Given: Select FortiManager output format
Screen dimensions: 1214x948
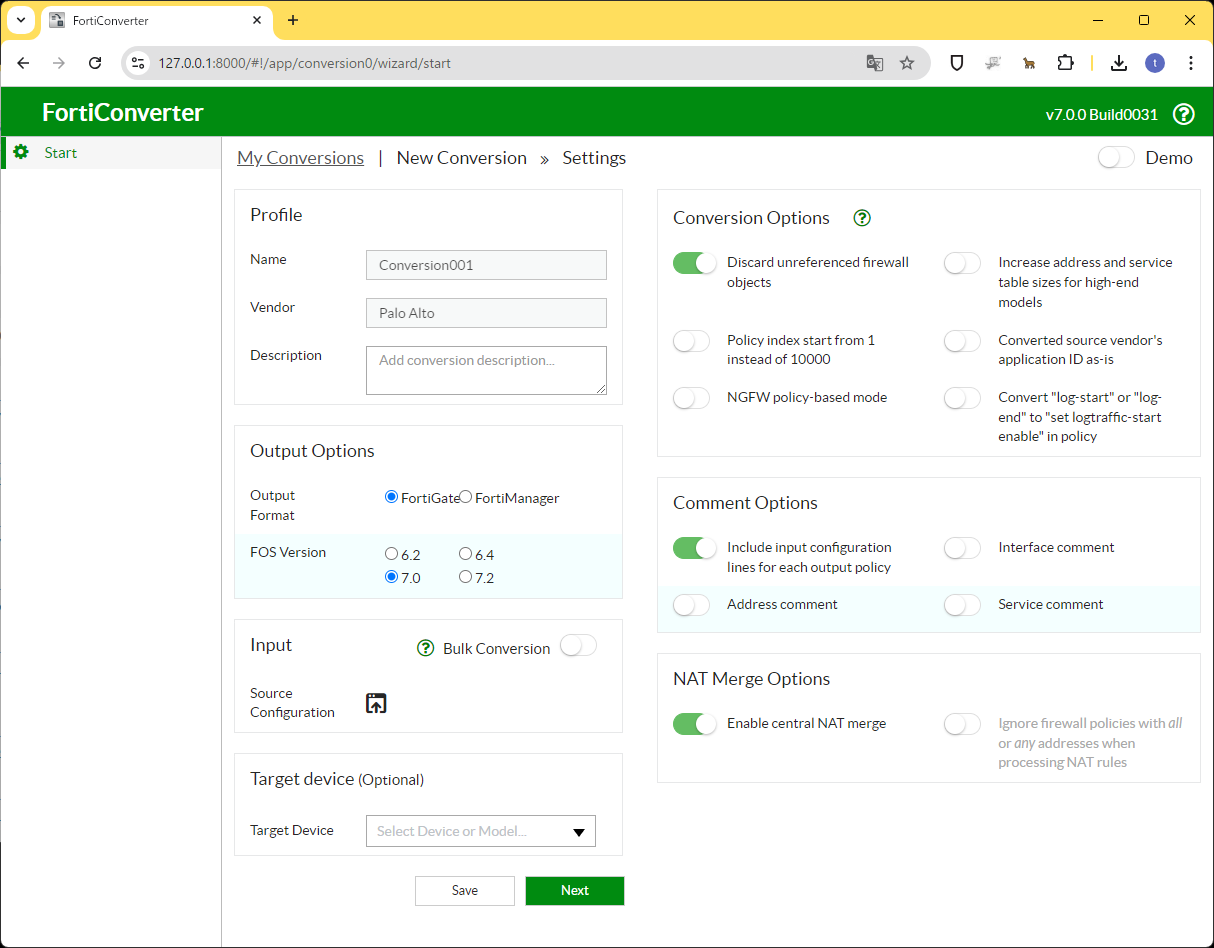Looking at the screenshot, I should (x=465, y=497).
